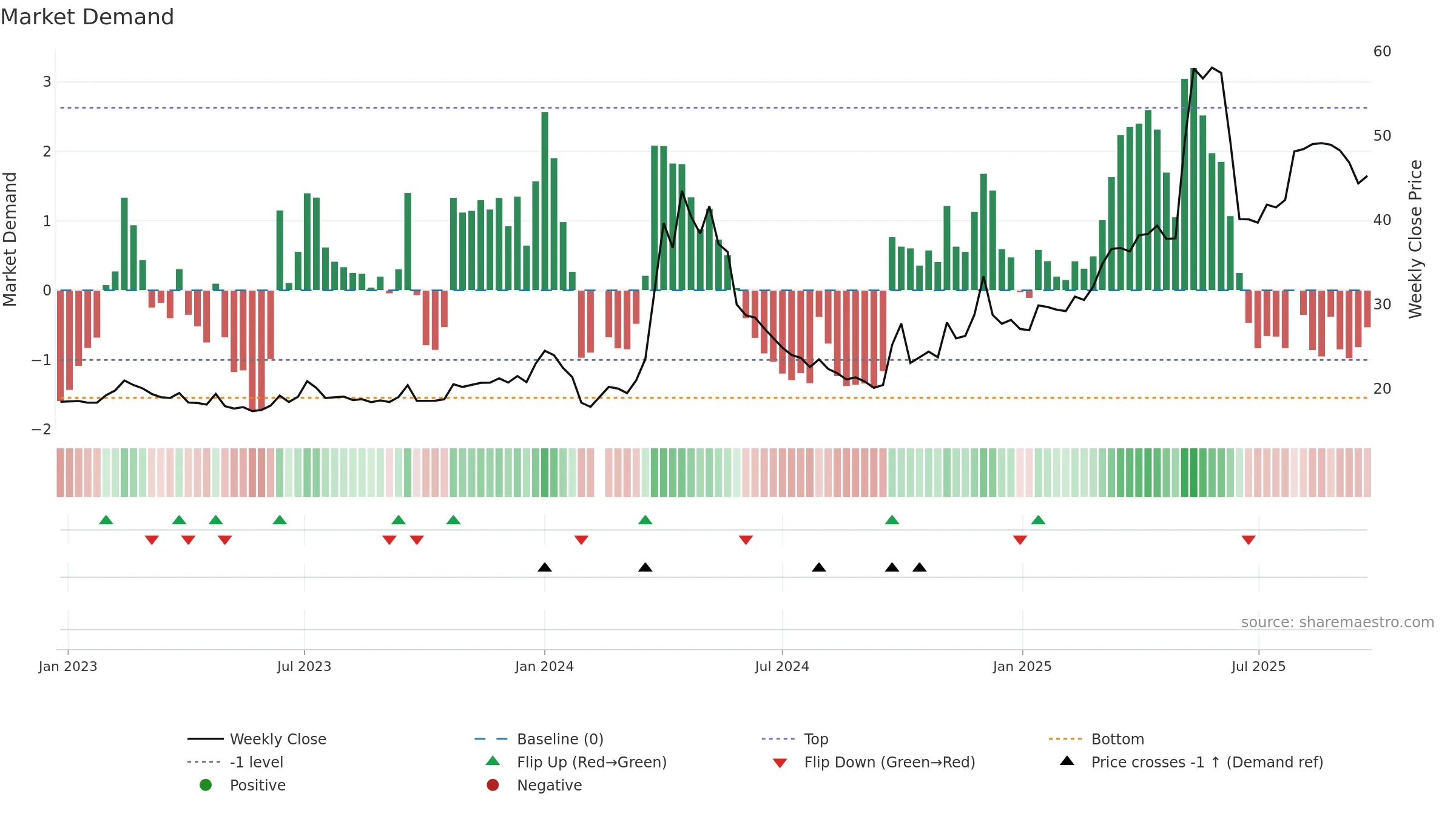Click the Market Demand y-axis title
Viewport: 1456px width, 819px height.
point(10,239)
